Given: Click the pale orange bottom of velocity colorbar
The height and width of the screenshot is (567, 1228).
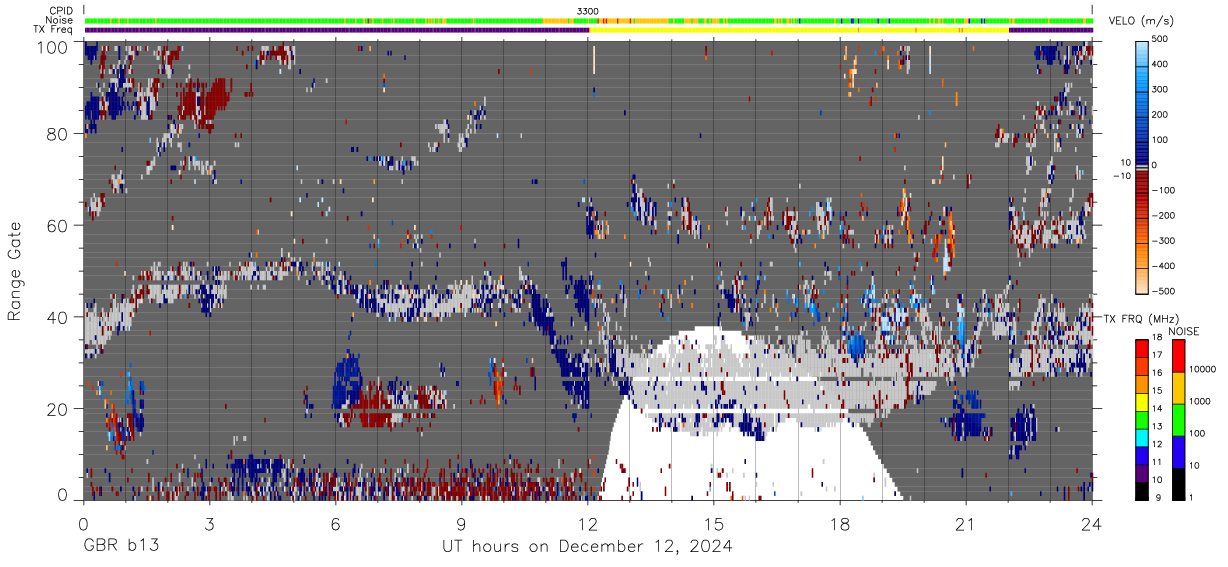Looking at the screenshot, I should 1141,280.
